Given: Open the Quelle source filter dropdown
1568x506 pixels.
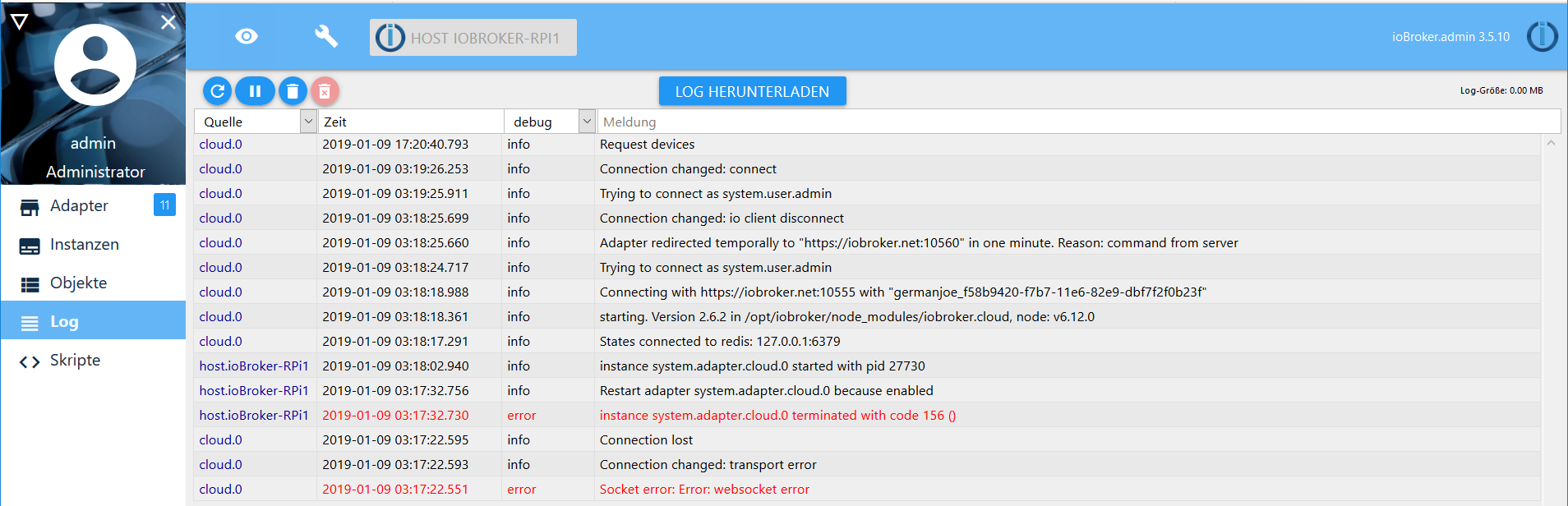Looking at the screenshot, I should tap(308, 122).
